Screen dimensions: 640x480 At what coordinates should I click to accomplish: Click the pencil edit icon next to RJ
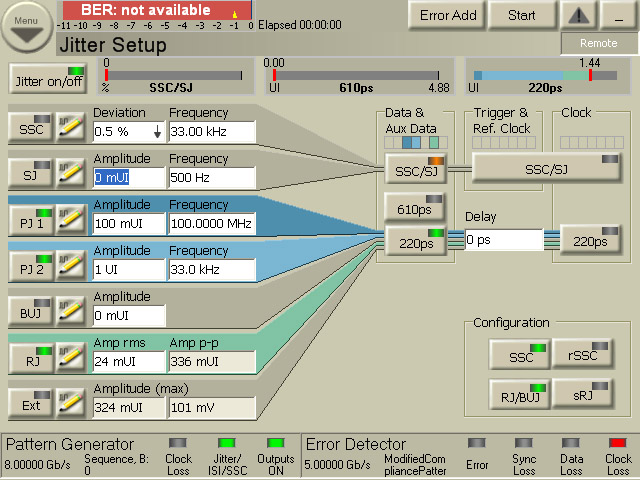click(x=70, y=356)
